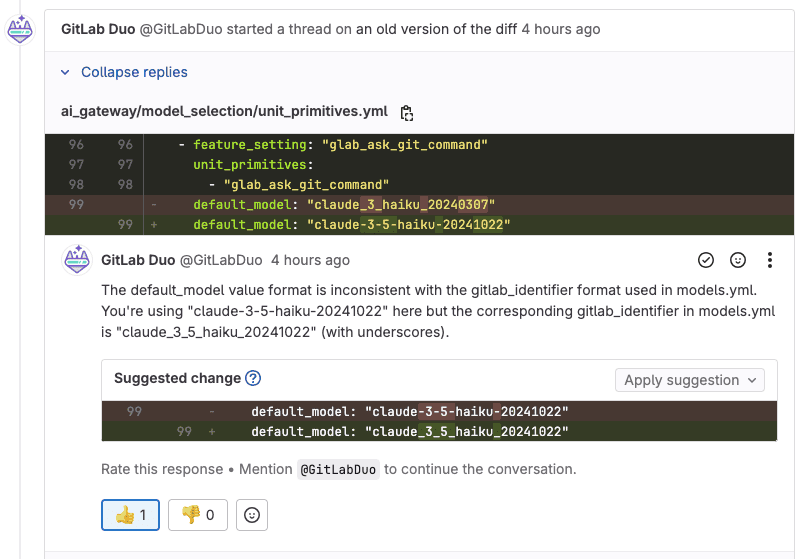Resolve thread with checkmark circle icon
Viewport: 804px width, 559px height.
[706, 261]
